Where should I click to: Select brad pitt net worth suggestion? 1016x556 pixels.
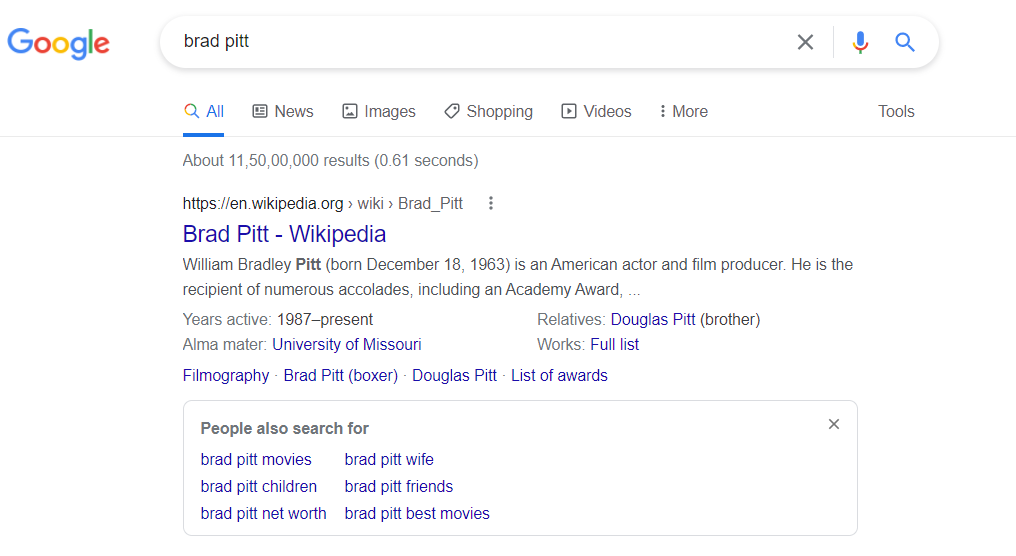click(263, 513)
